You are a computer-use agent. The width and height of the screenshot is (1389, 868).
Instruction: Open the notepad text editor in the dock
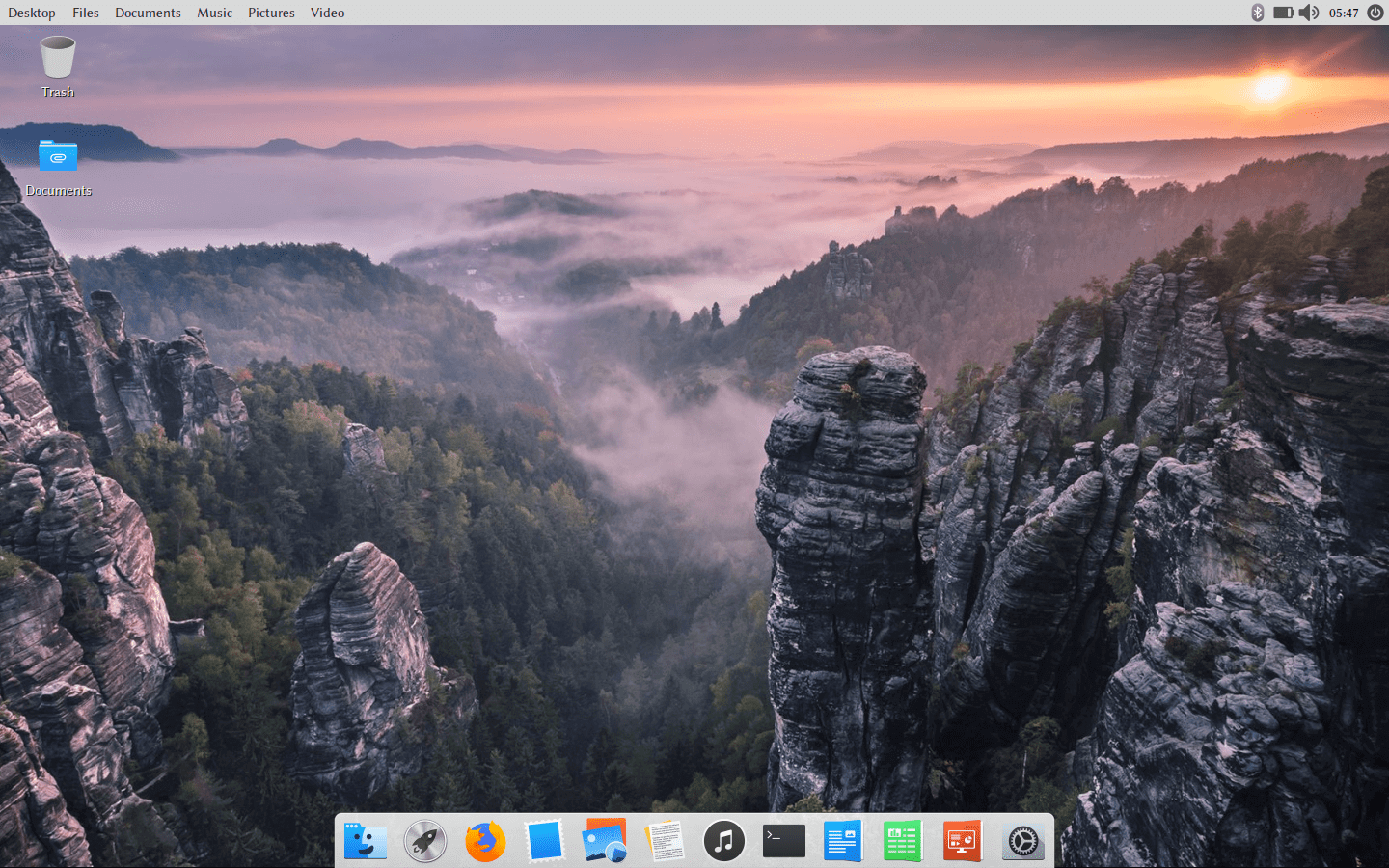pos(665,841)
